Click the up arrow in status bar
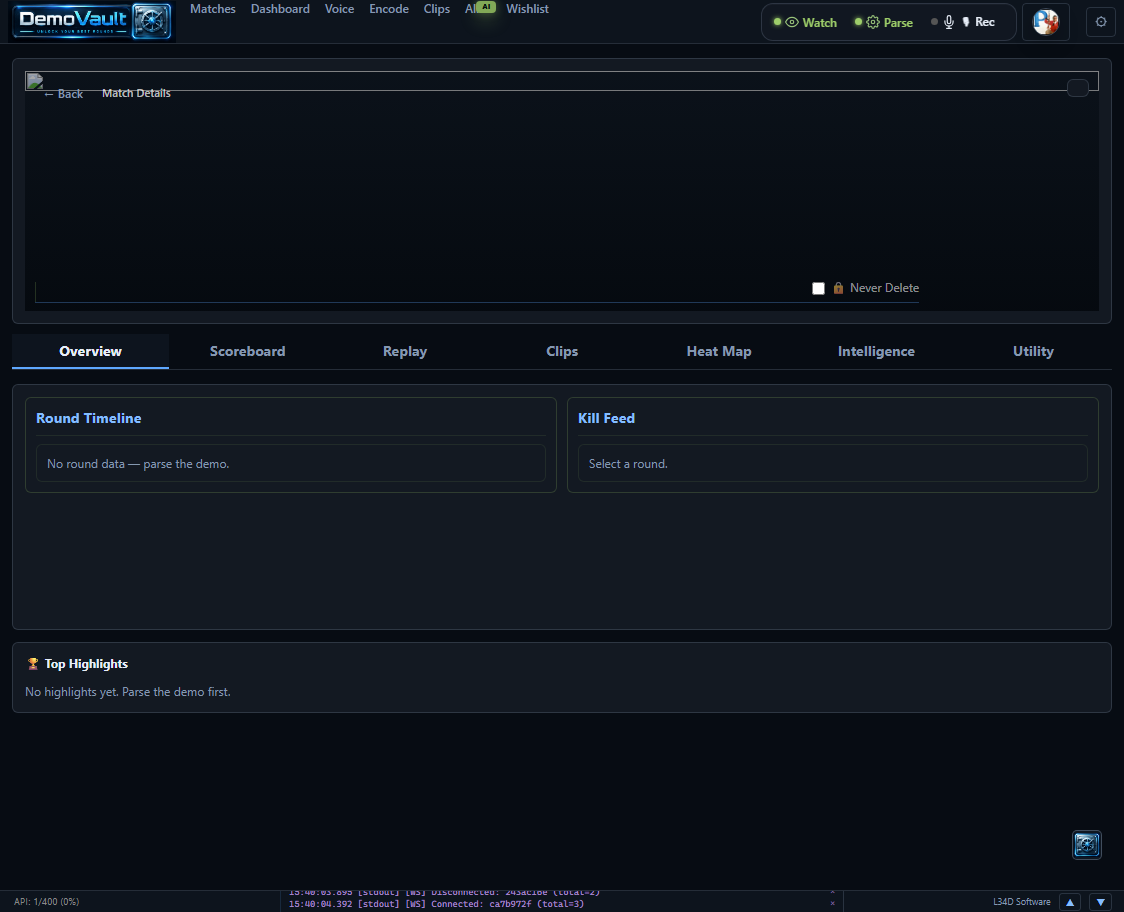 (1070, 902)
